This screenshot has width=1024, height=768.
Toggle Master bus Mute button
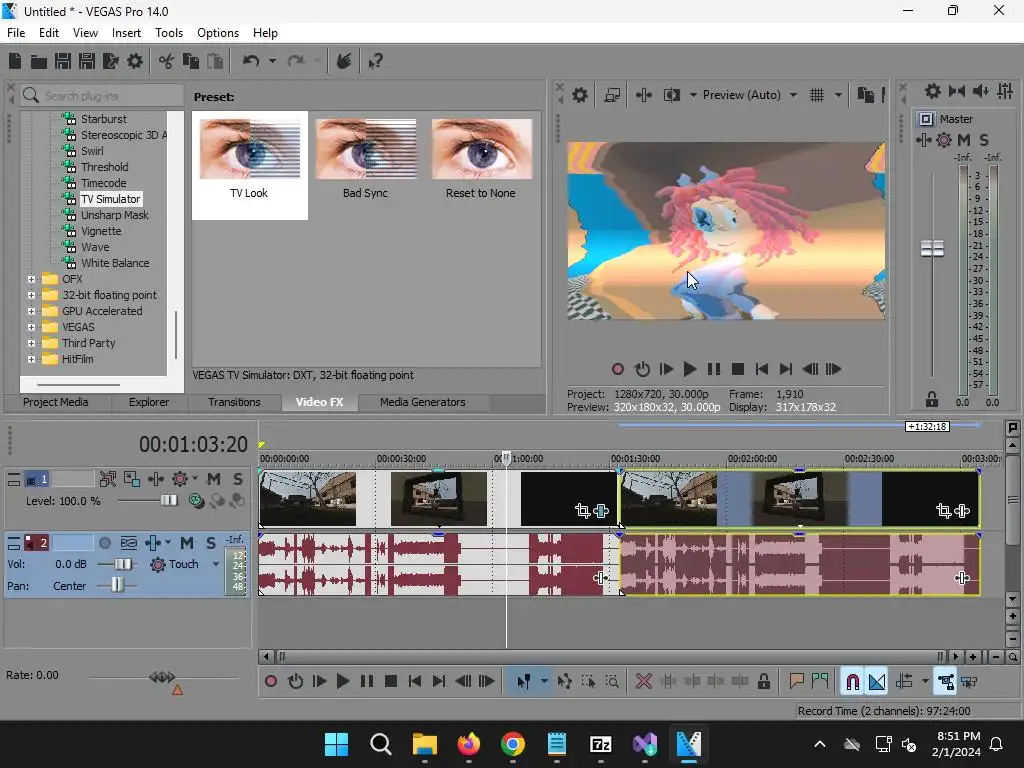[x=964, y=140]
